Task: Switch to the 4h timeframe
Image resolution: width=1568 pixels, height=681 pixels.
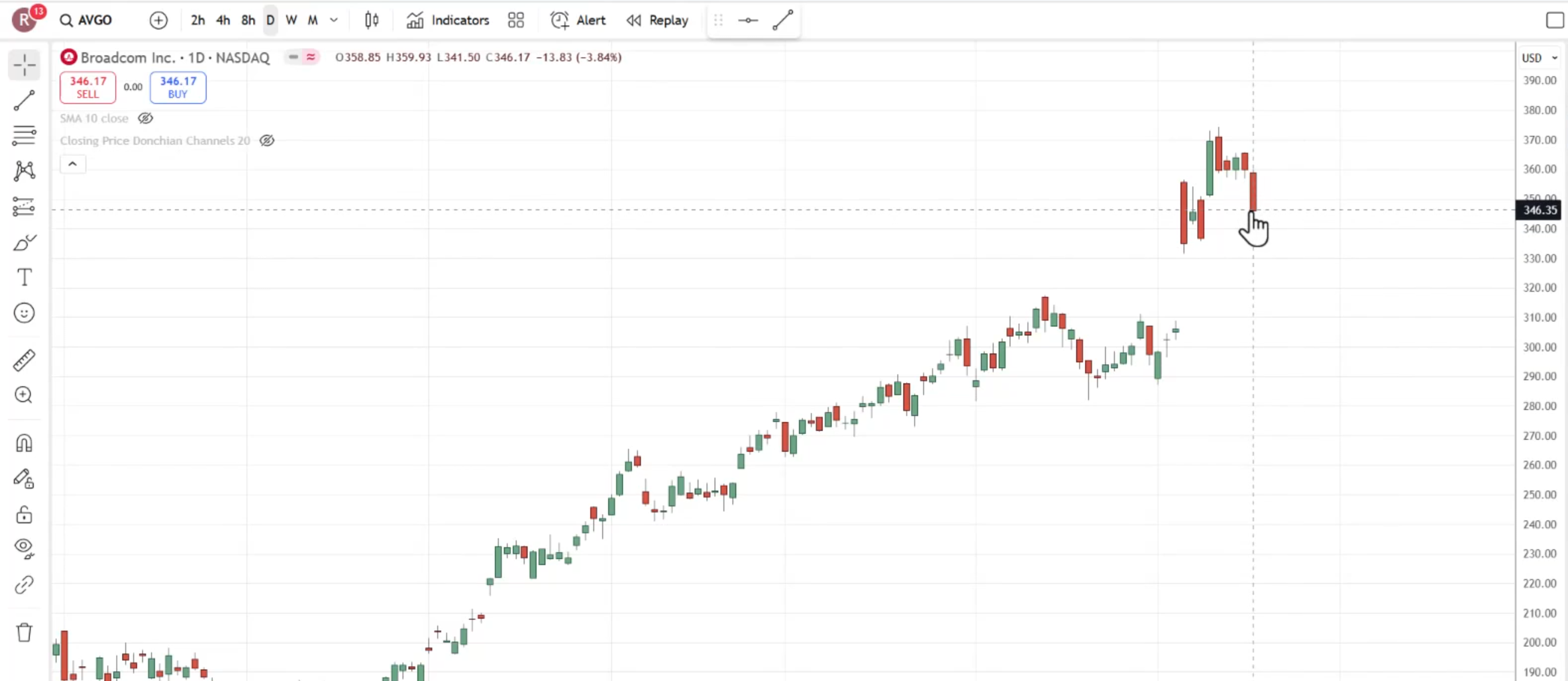Action: 223,21
